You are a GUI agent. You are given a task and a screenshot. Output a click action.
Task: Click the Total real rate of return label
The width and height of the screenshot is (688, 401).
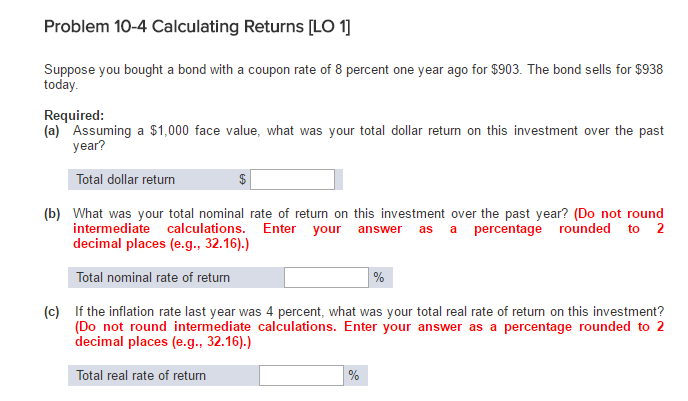coord(141,376)
